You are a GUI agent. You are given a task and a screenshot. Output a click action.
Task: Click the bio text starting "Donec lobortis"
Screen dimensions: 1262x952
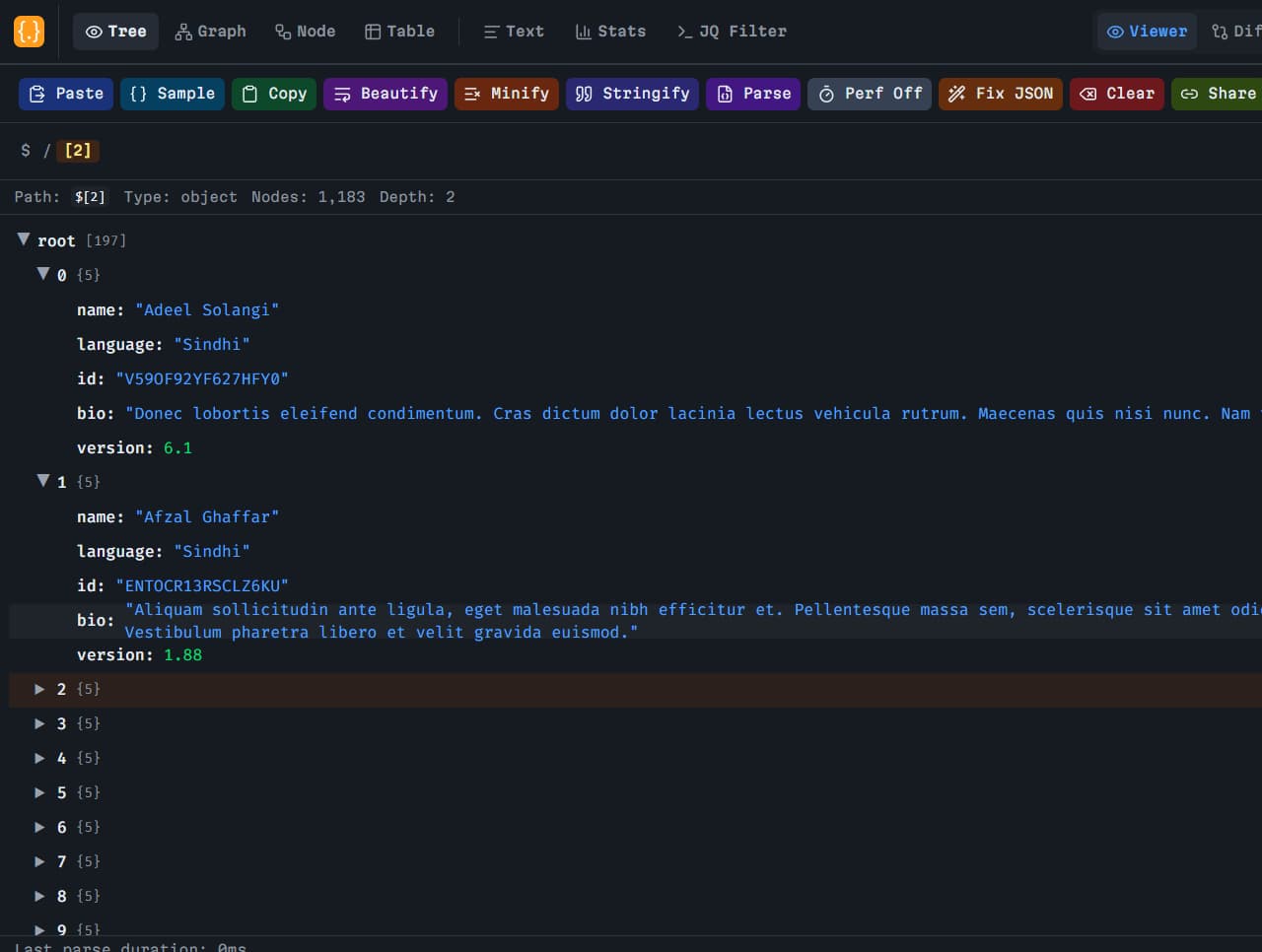click(x=693, y=413)
